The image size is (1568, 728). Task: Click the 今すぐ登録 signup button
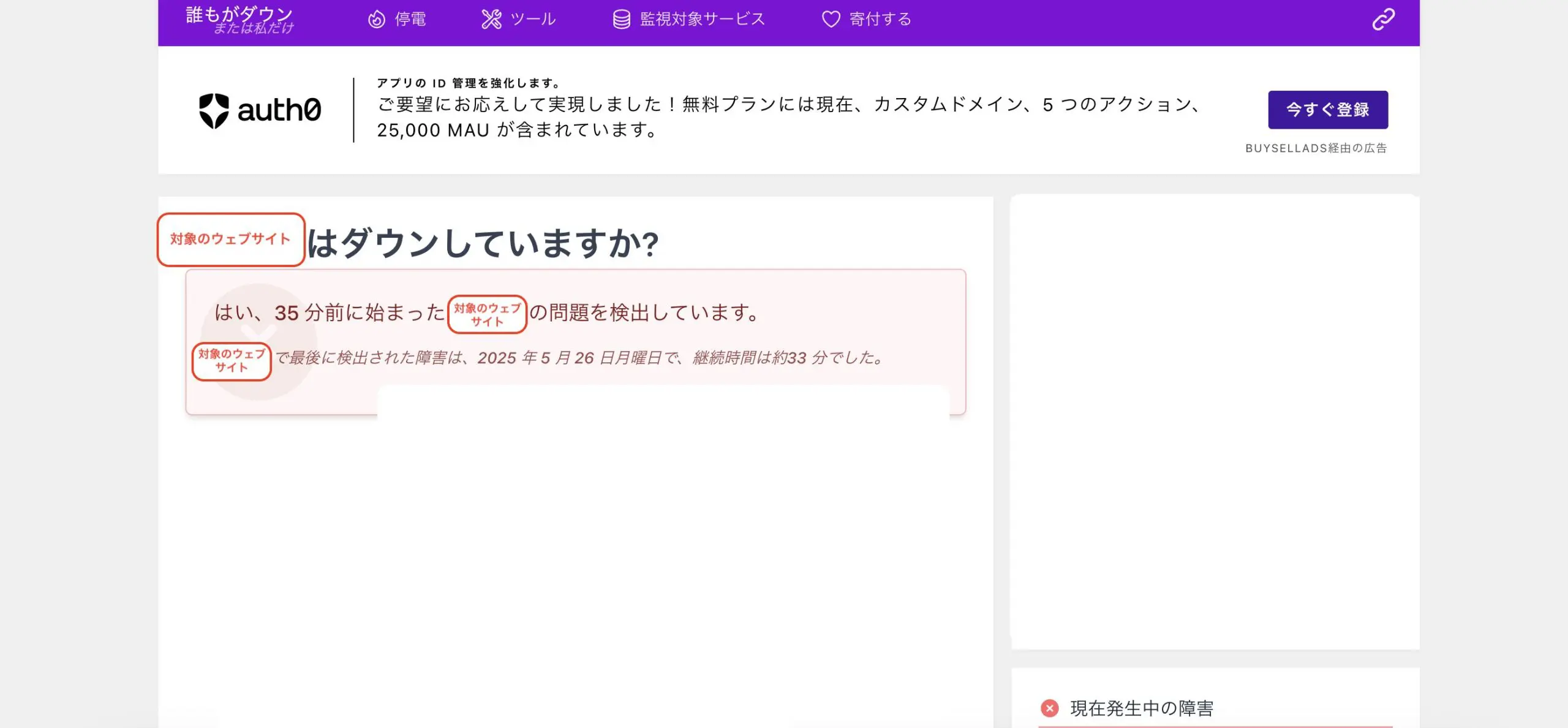[x=1328, y=110]
